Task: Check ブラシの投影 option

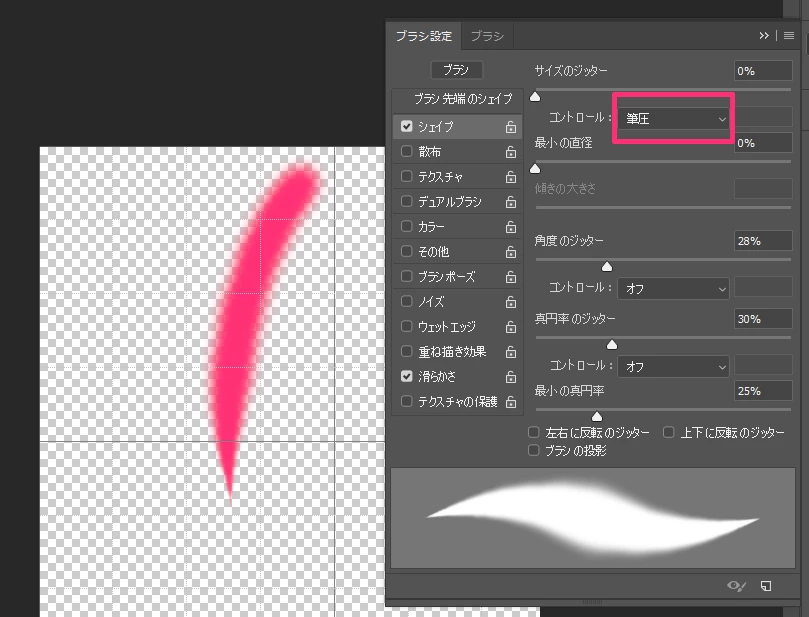Action: click(533, 450)
